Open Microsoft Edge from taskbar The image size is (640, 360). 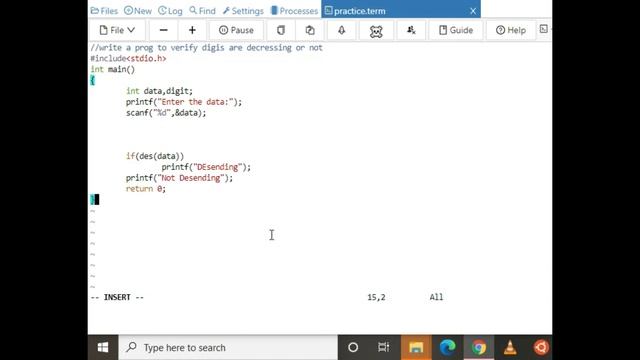point(447,347)
